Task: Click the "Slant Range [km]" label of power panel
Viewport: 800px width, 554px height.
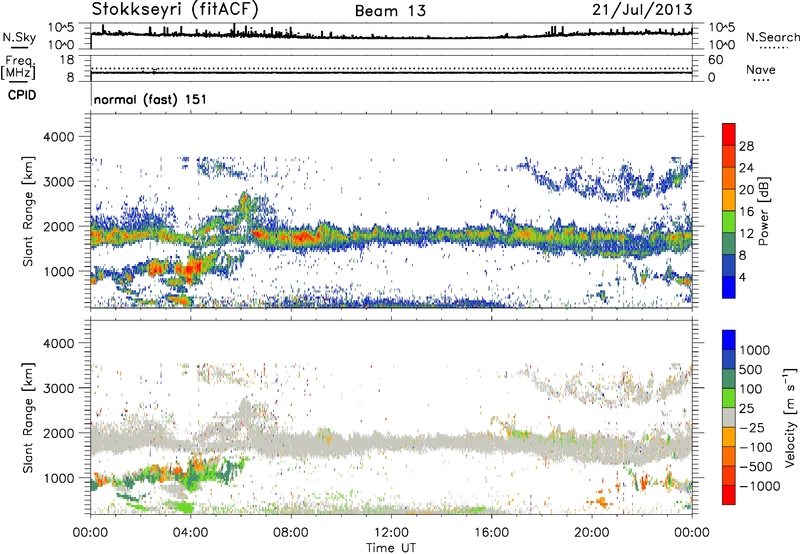Action: [x=28, y=211]
